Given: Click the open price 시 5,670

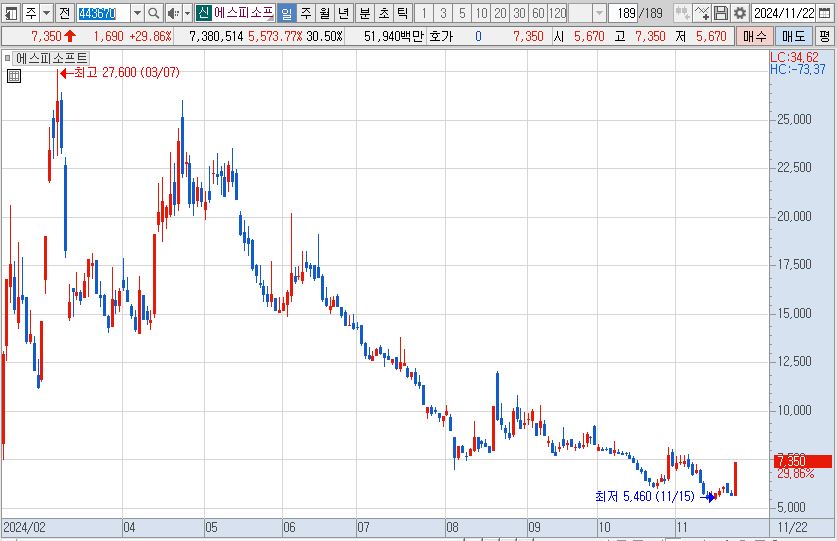Looking at the screenshot, I should [x=579, y=36].
